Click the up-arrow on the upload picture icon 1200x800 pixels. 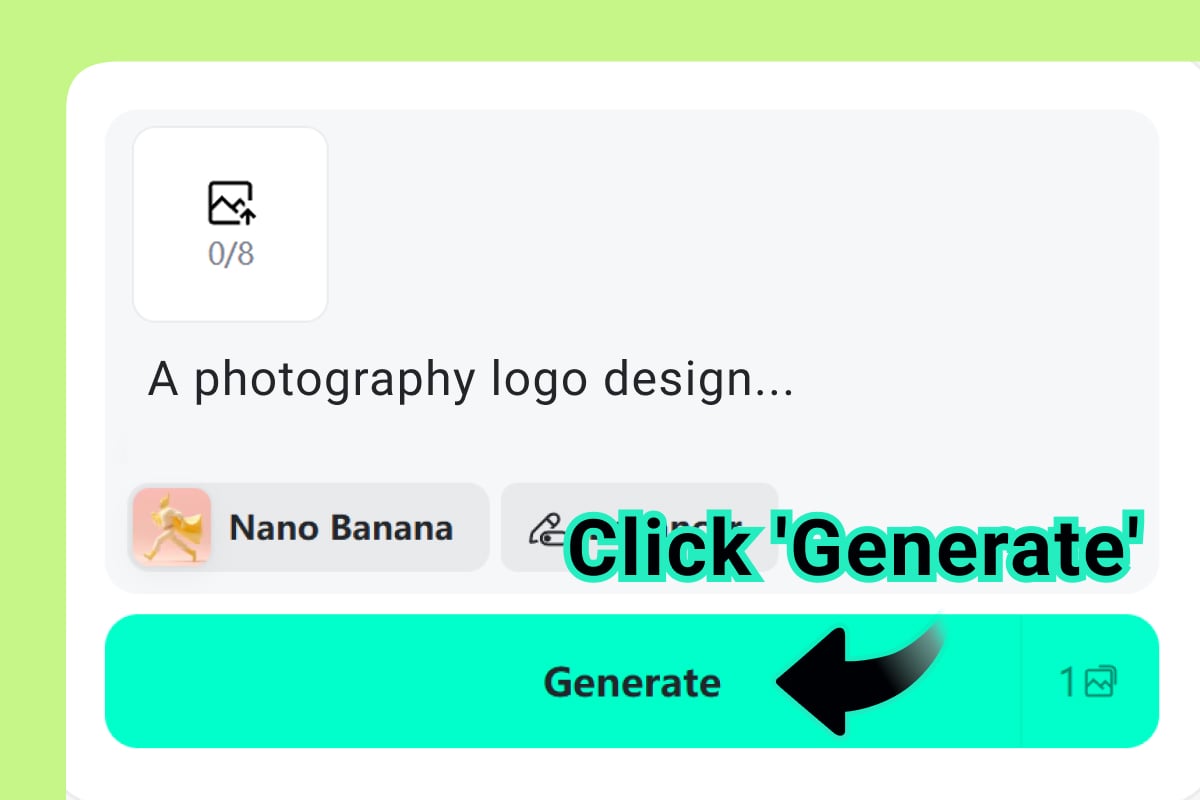click(x=248, y=213)
